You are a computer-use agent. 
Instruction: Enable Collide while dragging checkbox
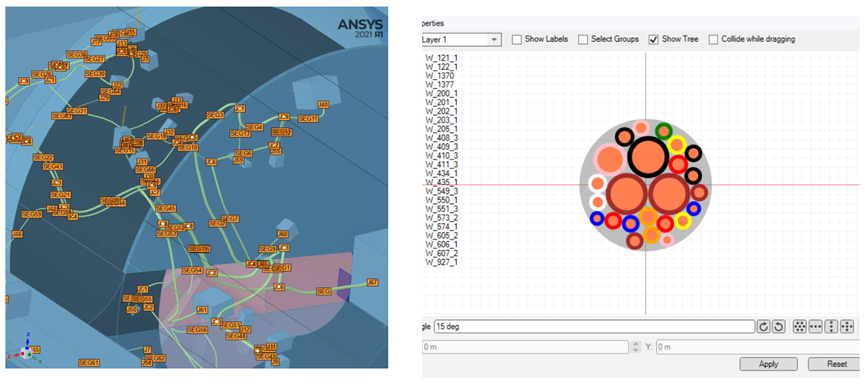point(713,39)
